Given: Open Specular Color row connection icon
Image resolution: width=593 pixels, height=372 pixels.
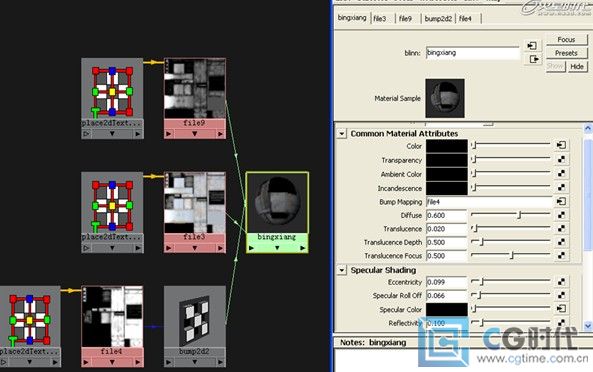Looking at the screenshot, I should (561, 308).
